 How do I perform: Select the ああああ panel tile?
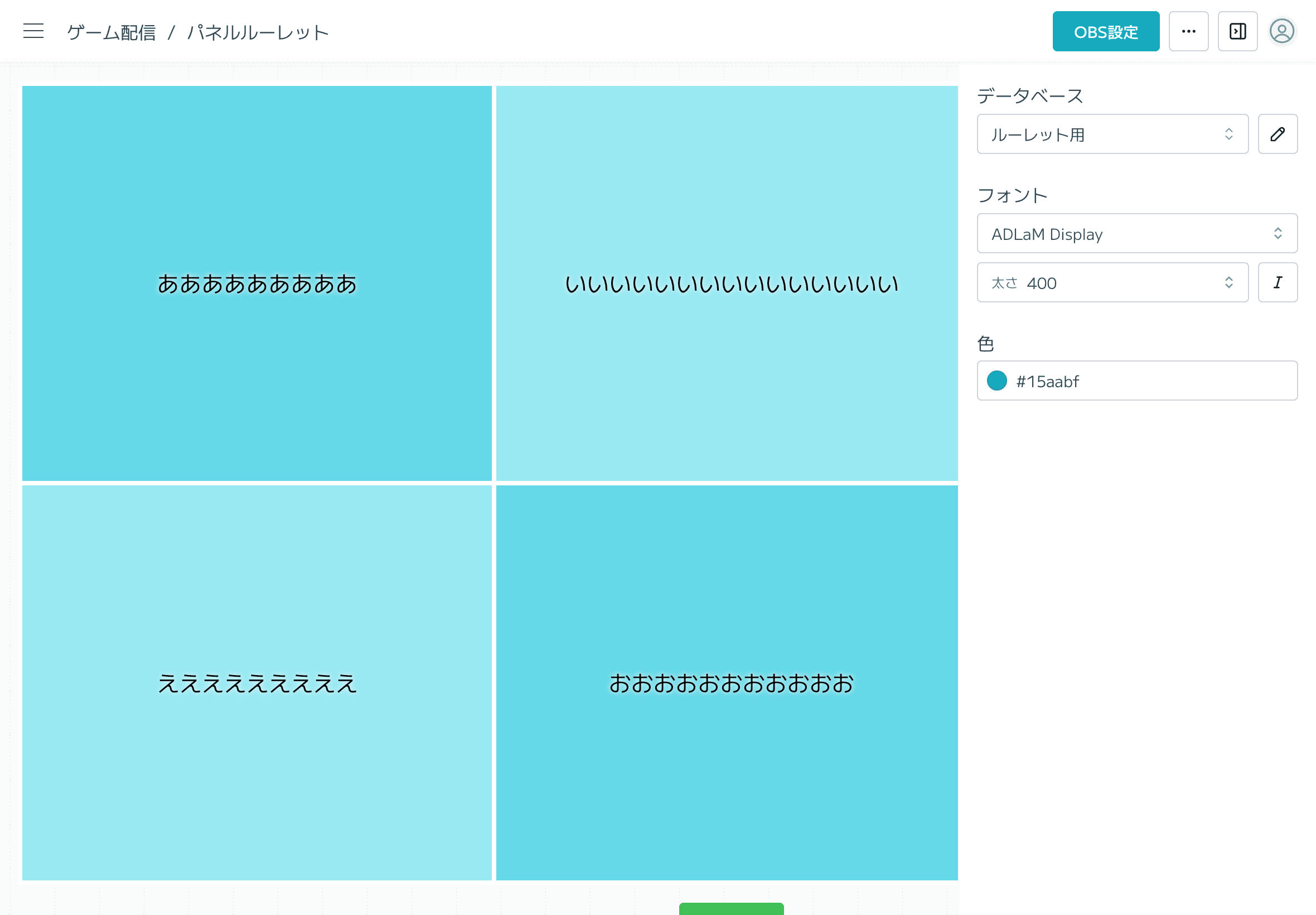pyautogui.click(x=257, y=283)
